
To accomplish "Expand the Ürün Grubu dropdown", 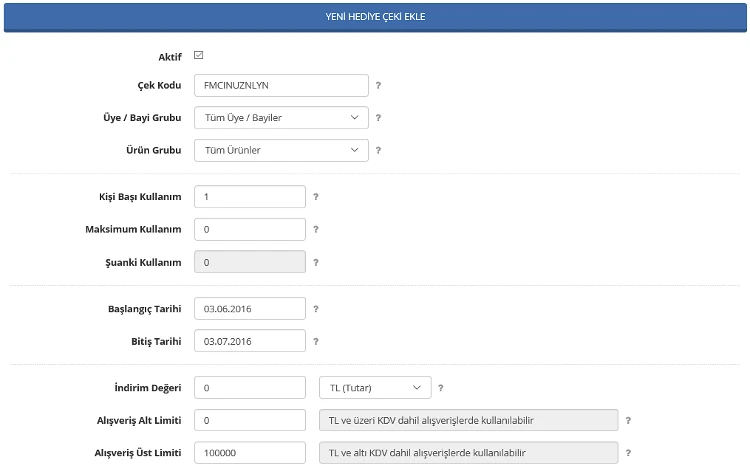I will (x=281, y=151).
